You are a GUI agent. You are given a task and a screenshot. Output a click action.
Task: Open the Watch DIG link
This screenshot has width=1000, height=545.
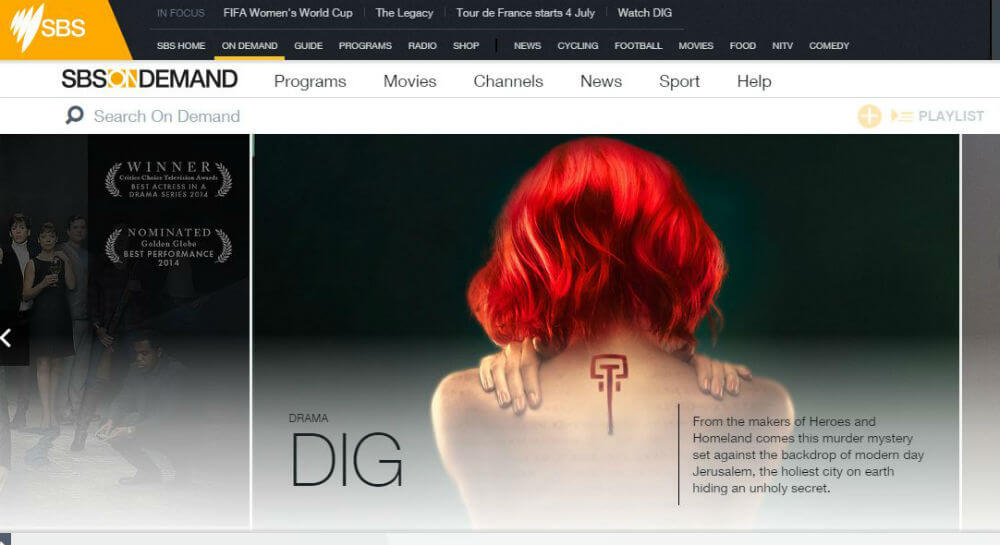tap(644, 13)
